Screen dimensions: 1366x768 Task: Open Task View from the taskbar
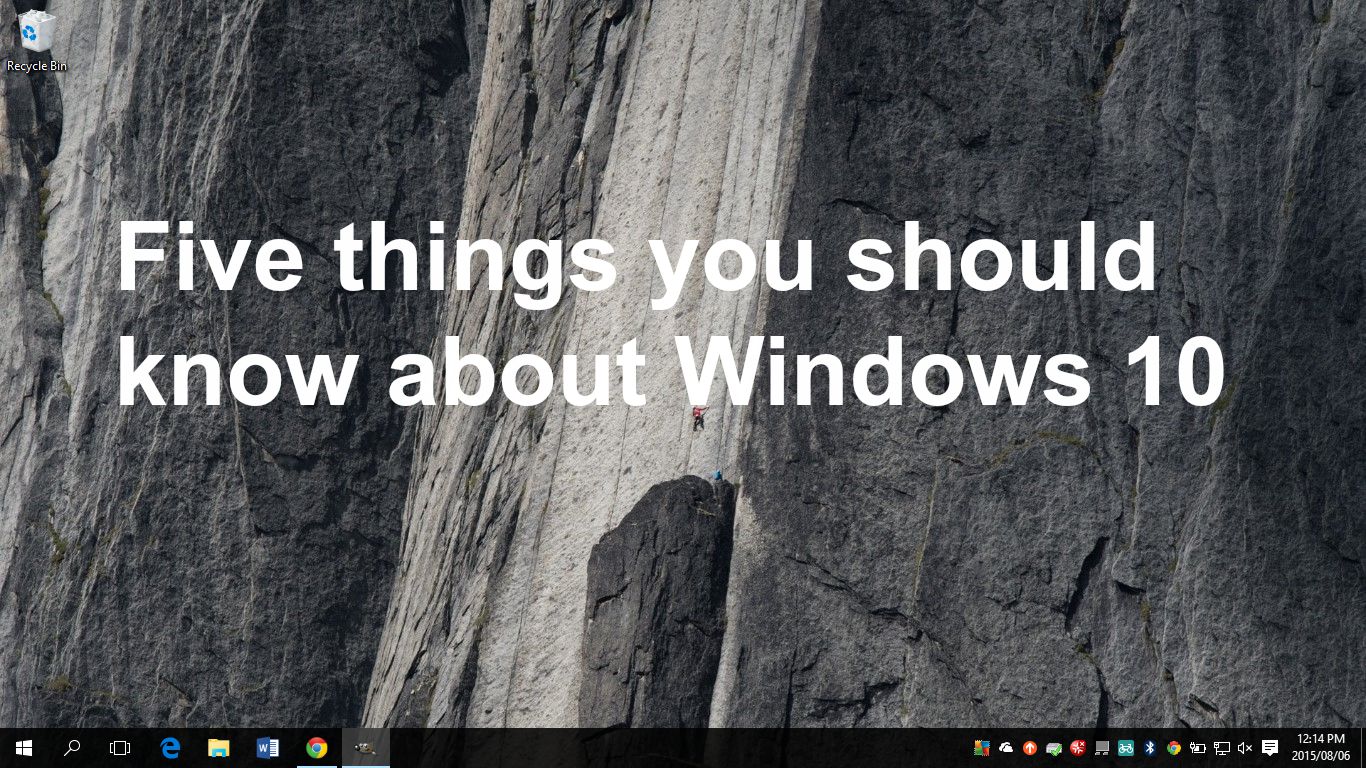coord(120,748)
